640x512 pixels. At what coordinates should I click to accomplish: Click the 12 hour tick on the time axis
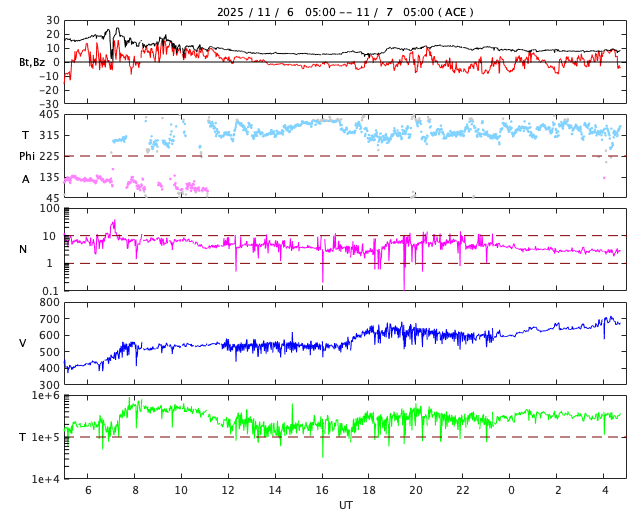(228, 490)
